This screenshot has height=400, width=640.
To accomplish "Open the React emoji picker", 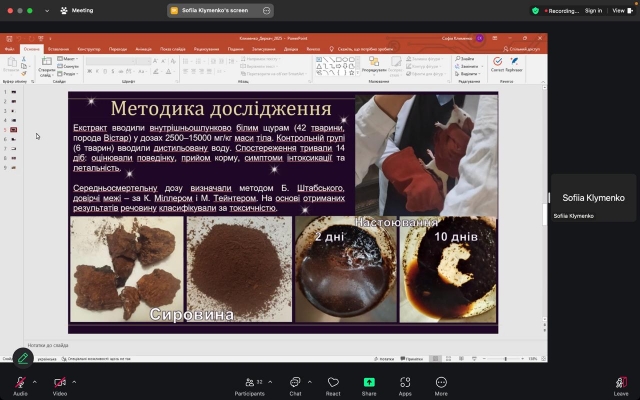I will (333, 386).
